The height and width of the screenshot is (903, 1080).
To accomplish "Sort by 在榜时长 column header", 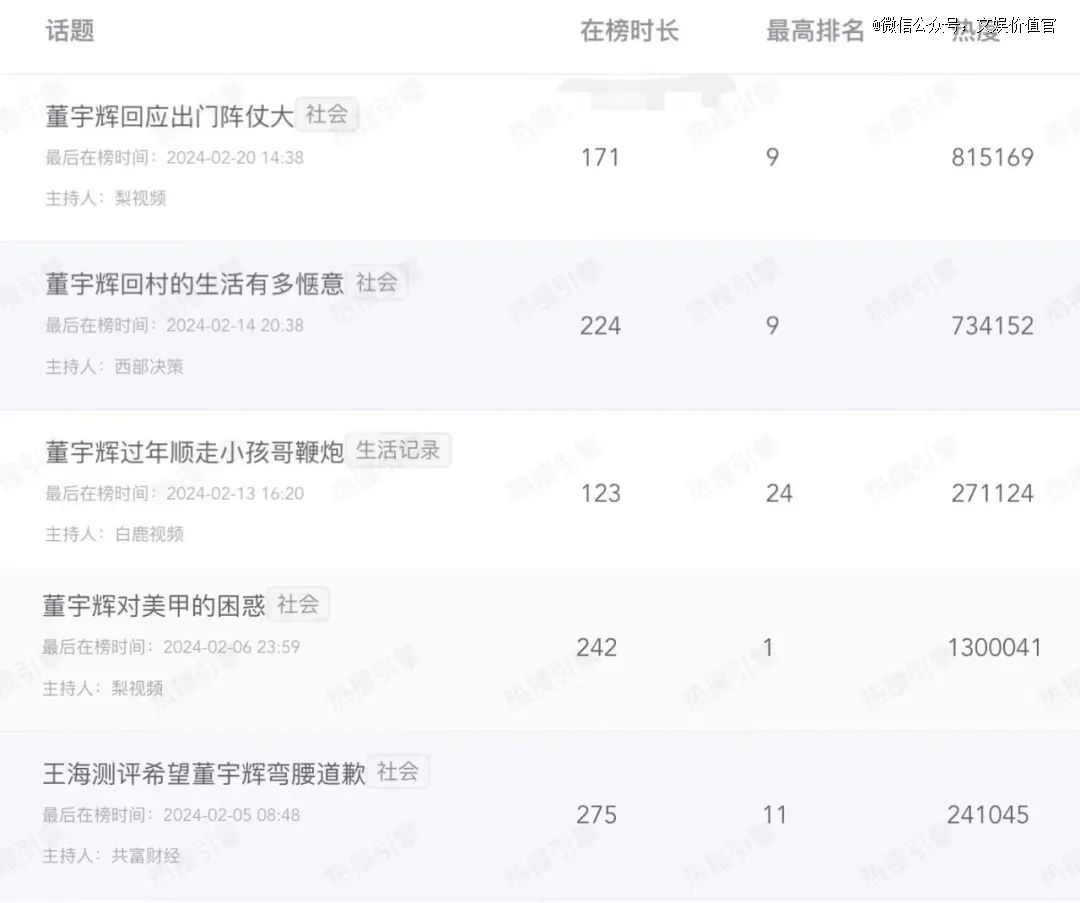I will 629,31.
